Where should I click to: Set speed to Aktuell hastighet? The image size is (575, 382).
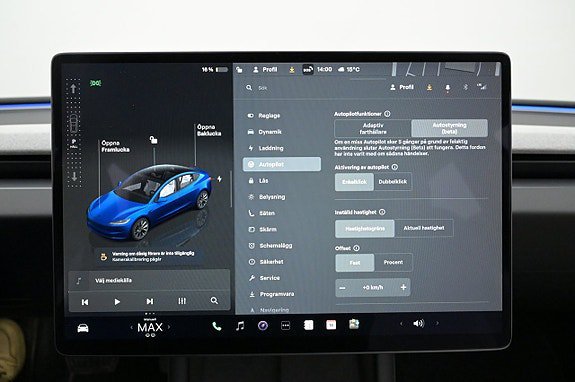[424, 228]
